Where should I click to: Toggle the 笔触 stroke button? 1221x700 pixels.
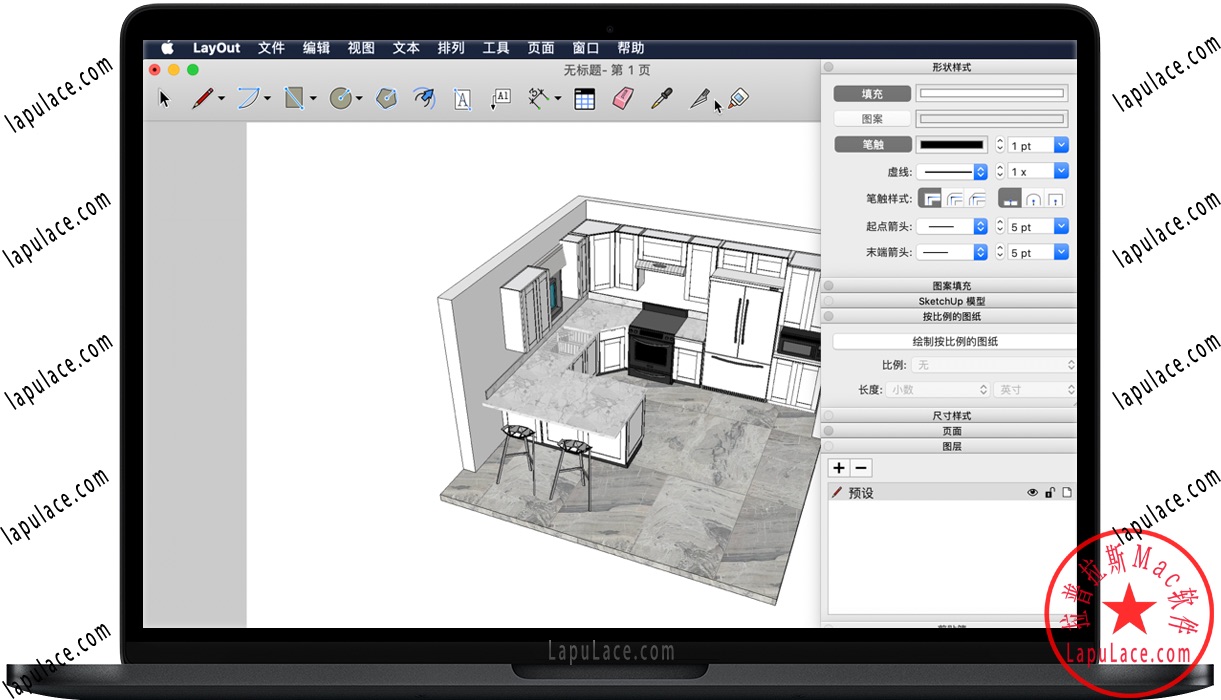coord(872,145)
